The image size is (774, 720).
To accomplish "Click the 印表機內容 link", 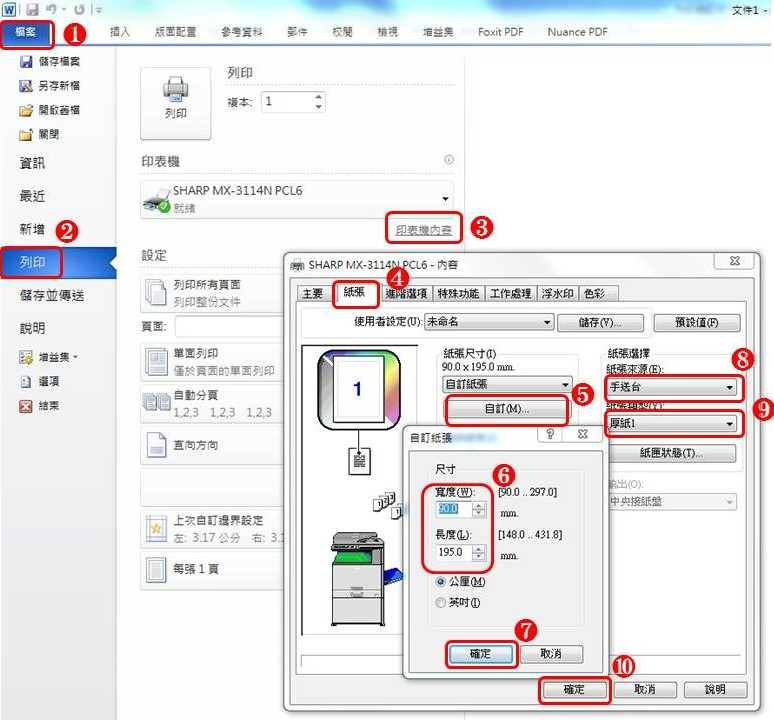I will [423, 230].
